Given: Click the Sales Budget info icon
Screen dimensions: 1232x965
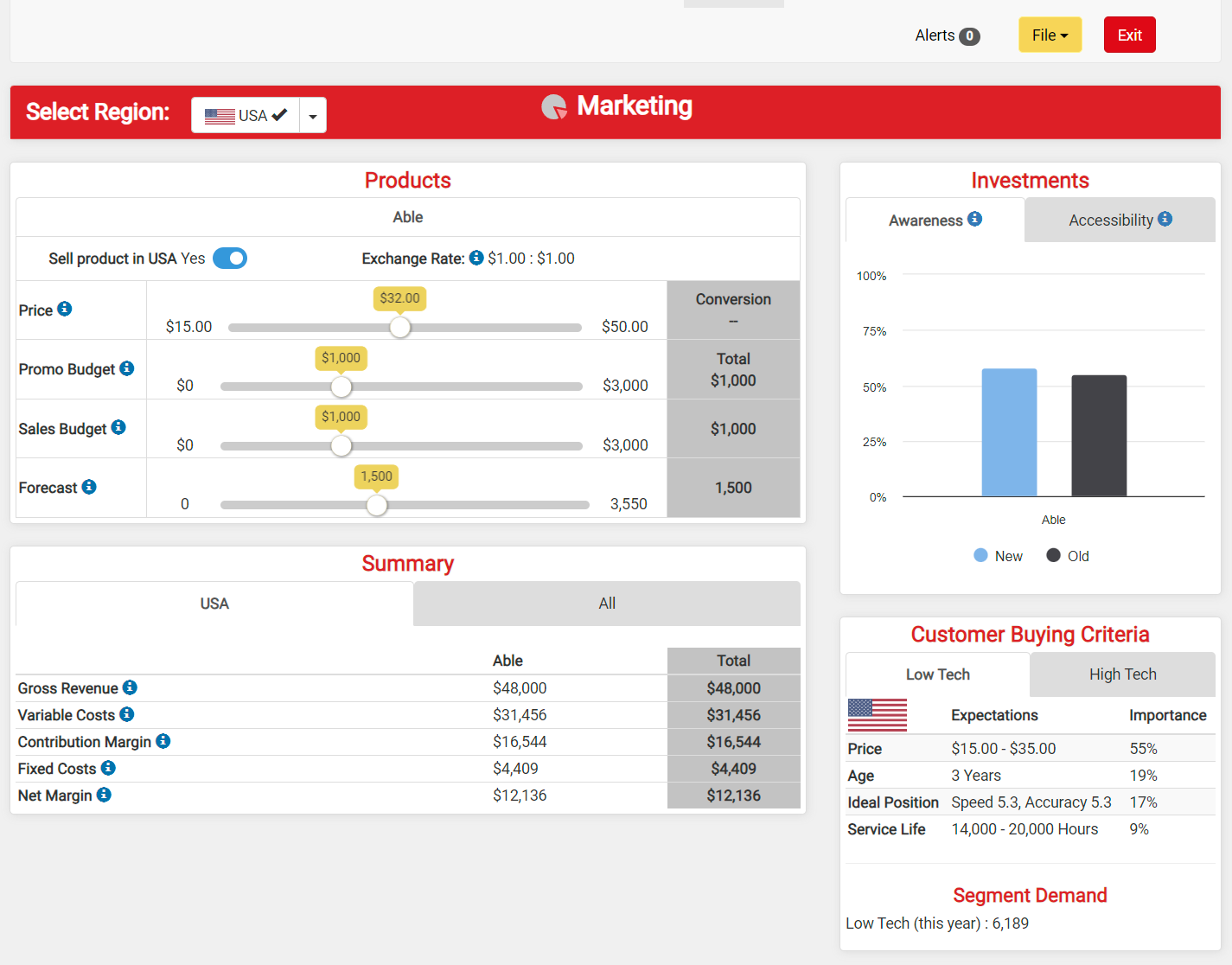Looking at the screenshot, I should [x=118, y=427].
